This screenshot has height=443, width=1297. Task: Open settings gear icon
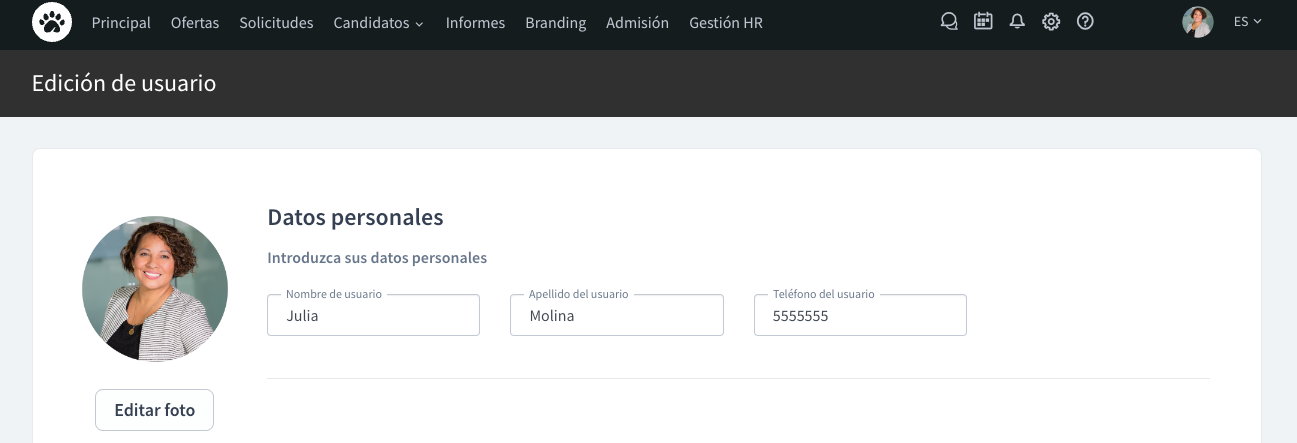(1051, 21)
